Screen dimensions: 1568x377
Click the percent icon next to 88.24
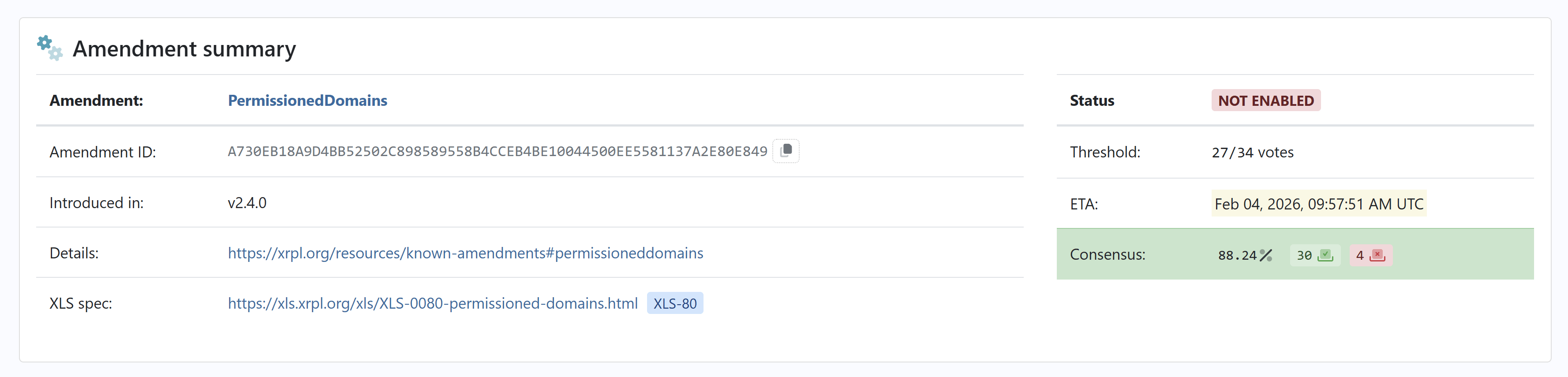tap(1266, 255)
